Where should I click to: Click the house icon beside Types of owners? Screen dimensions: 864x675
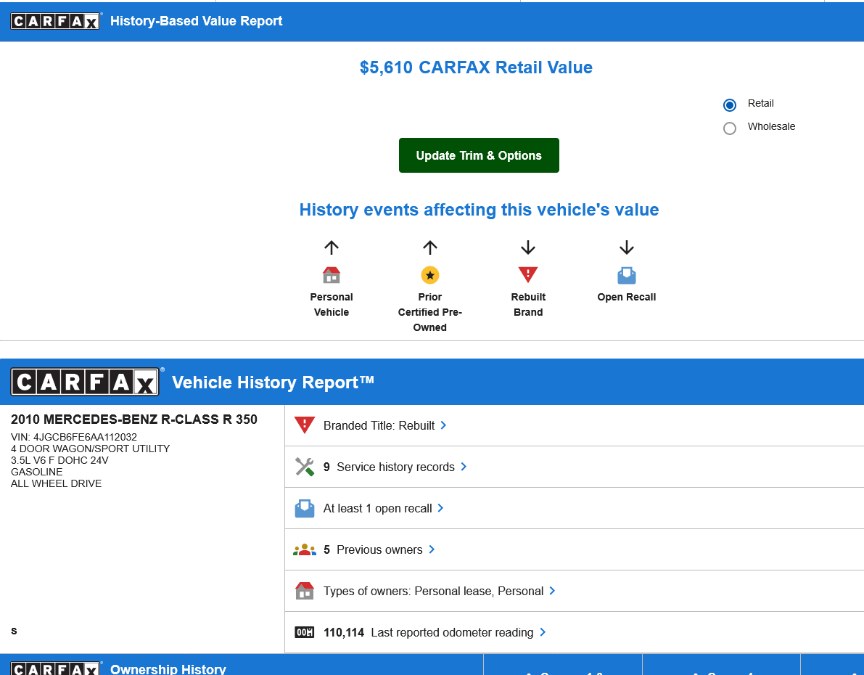(x=304, y=591)
